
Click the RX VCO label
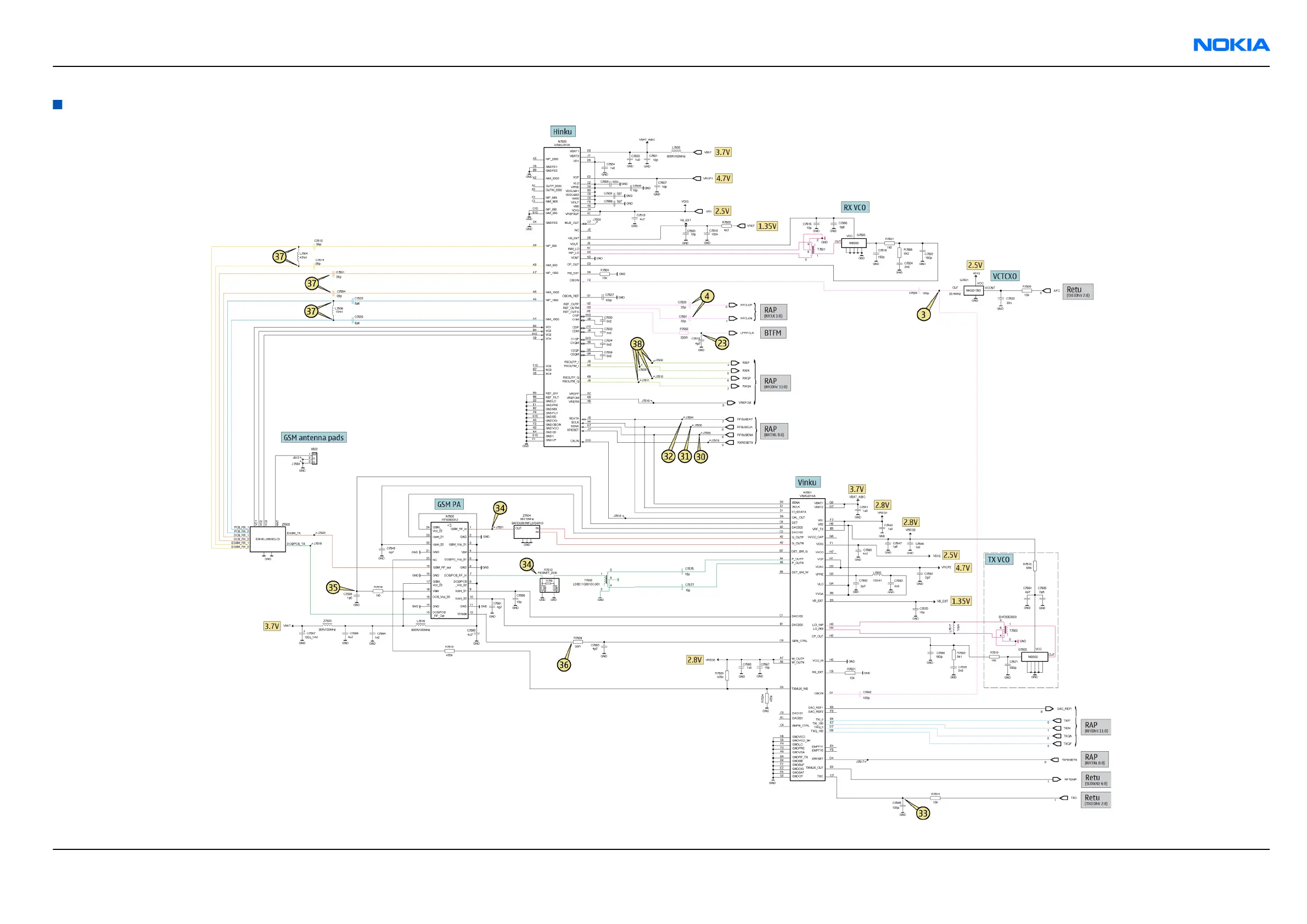pyautogui.click(x=855, y=207)
